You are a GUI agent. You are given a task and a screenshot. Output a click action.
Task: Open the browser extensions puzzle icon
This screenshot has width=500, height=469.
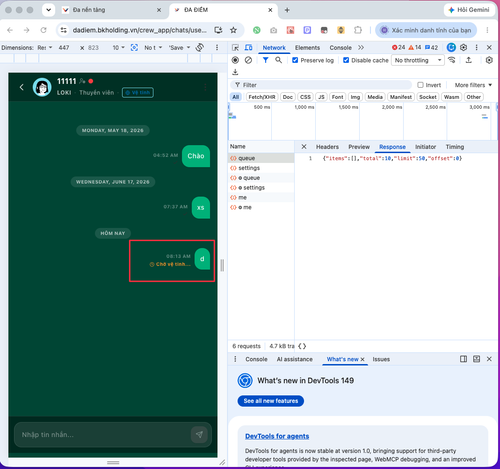point(358,30)
